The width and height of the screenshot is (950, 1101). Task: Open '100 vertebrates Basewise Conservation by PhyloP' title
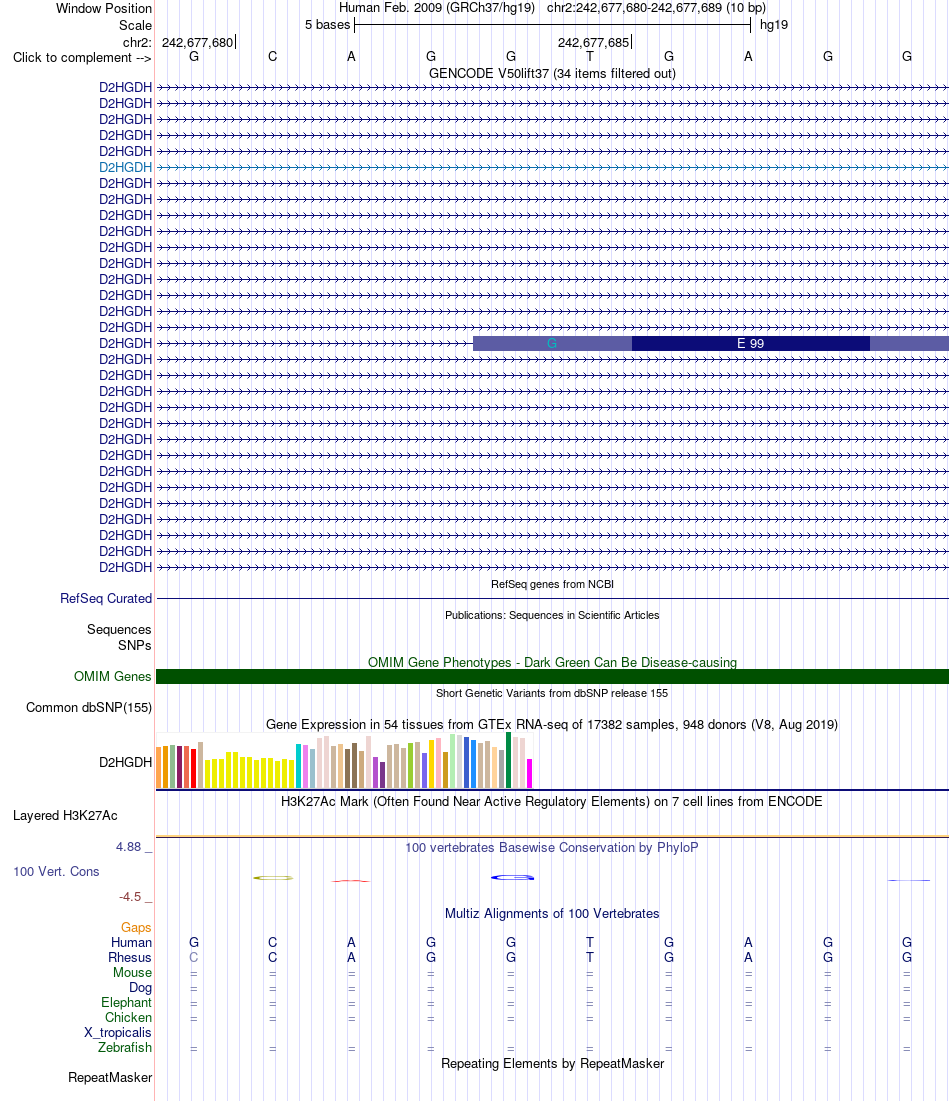[x=552, y=848]
